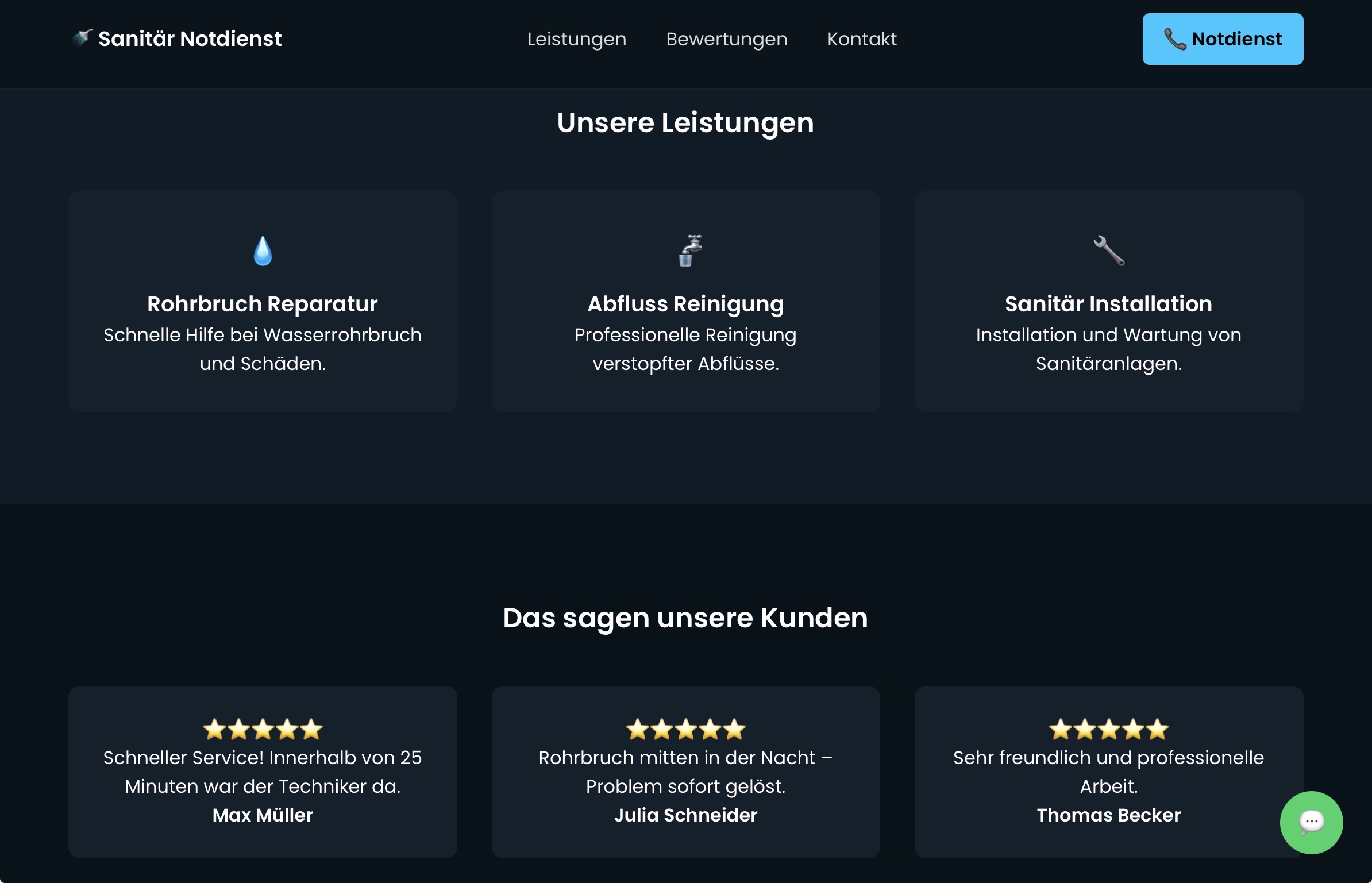
Task: Click the shower logo icon
Action: pyautogui.click(x=82, y=38)
